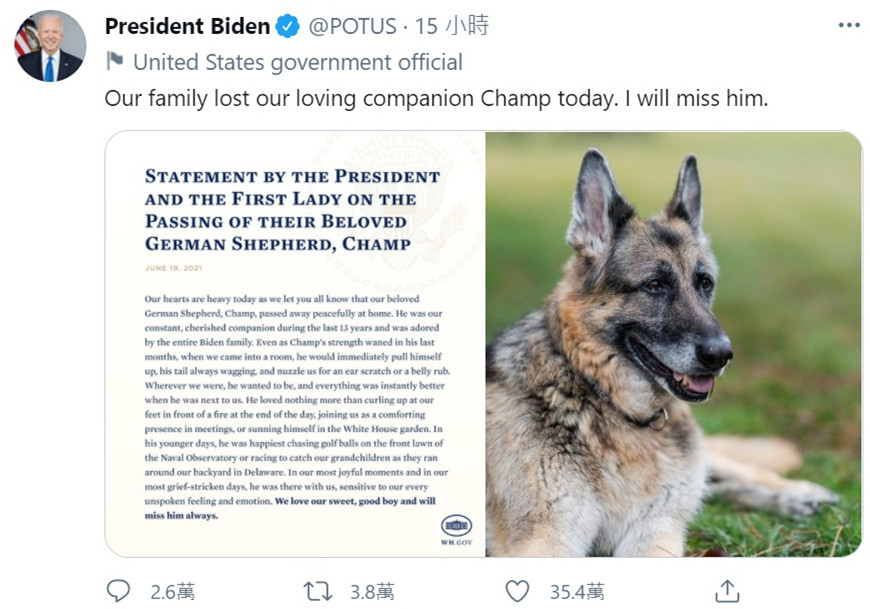Click the retweet arrows icon
The height and width of the screenshot is (609, 870).
click(x=318, y=591)
